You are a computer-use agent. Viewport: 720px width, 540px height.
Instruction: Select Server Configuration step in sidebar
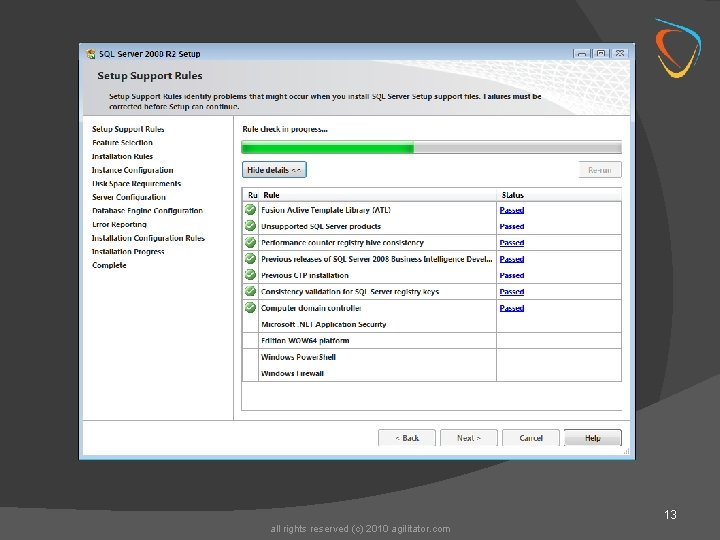(x=129, y=197)
